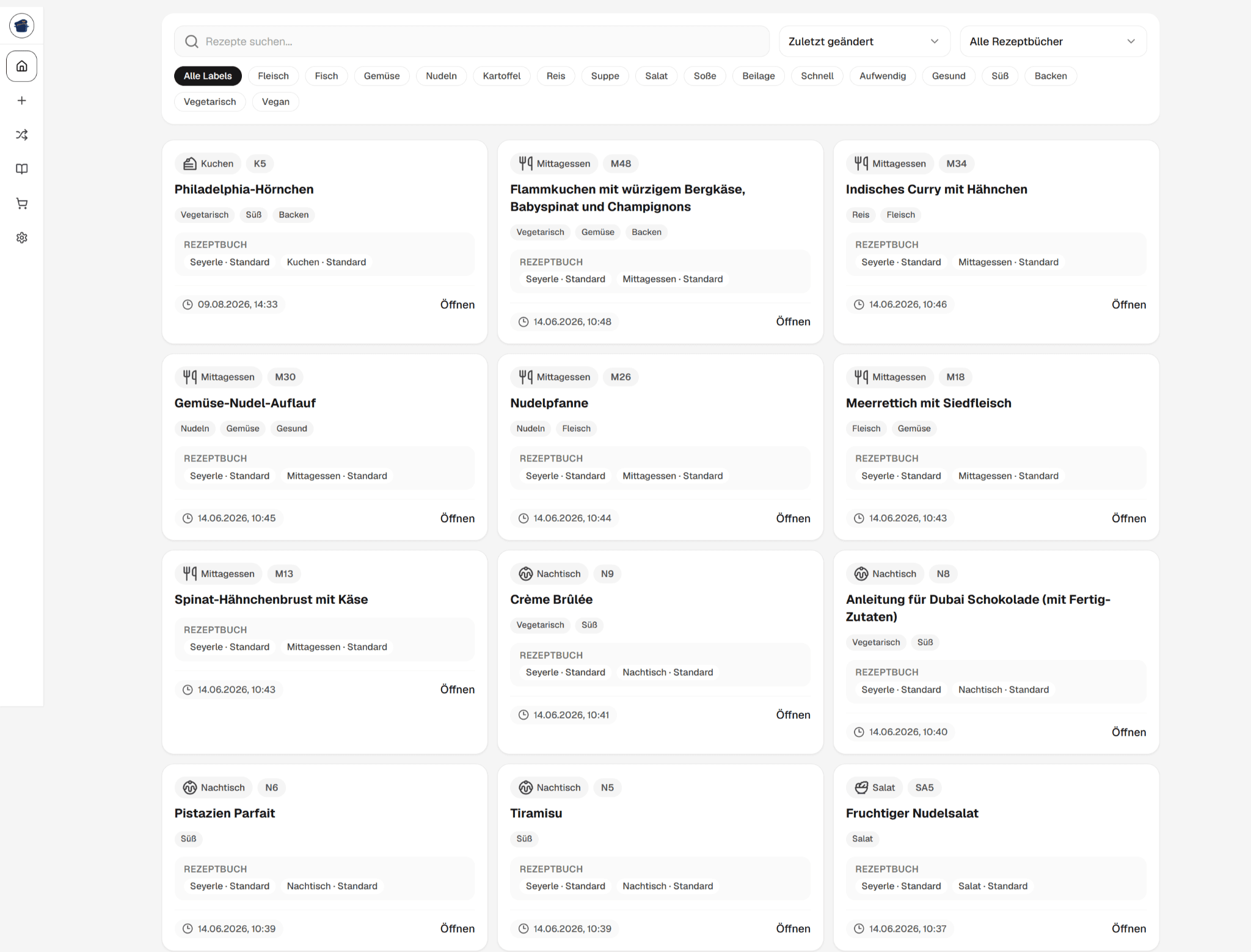The width and height of the screenshot is (1251, 952).
Task: Open the settings gear icon
Action: [21, 238]
